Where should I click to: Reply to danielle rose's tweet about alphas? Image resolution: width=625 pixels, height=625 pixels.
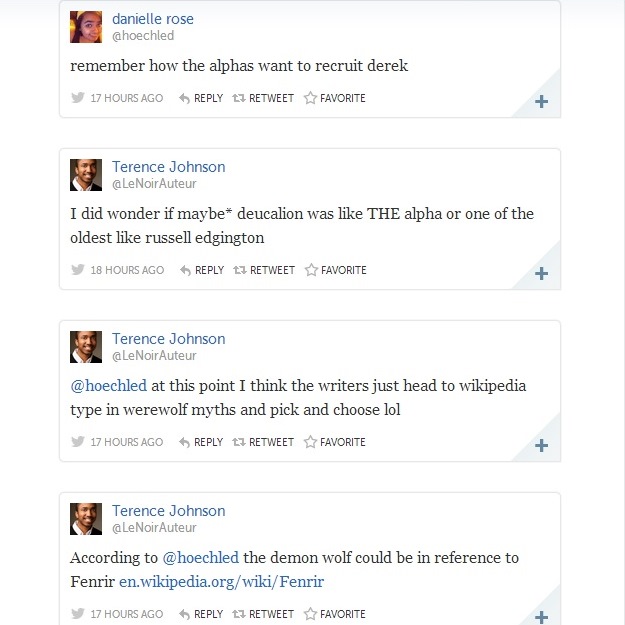(201, 98)
